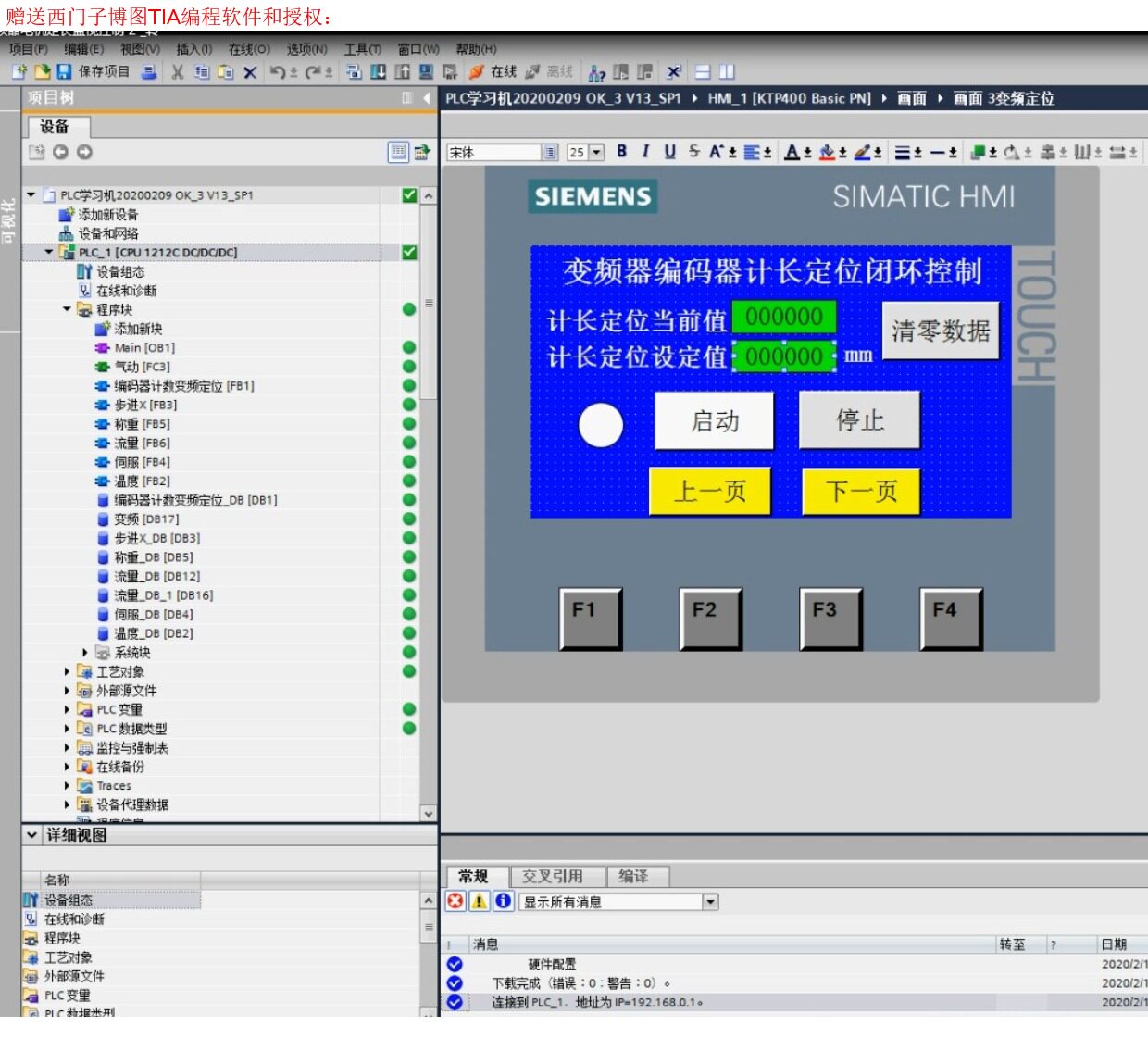Viewport: 1148px width, 1050px height.
Task: Click the split editor vertically icon
Action: click(x=727, y=72)
